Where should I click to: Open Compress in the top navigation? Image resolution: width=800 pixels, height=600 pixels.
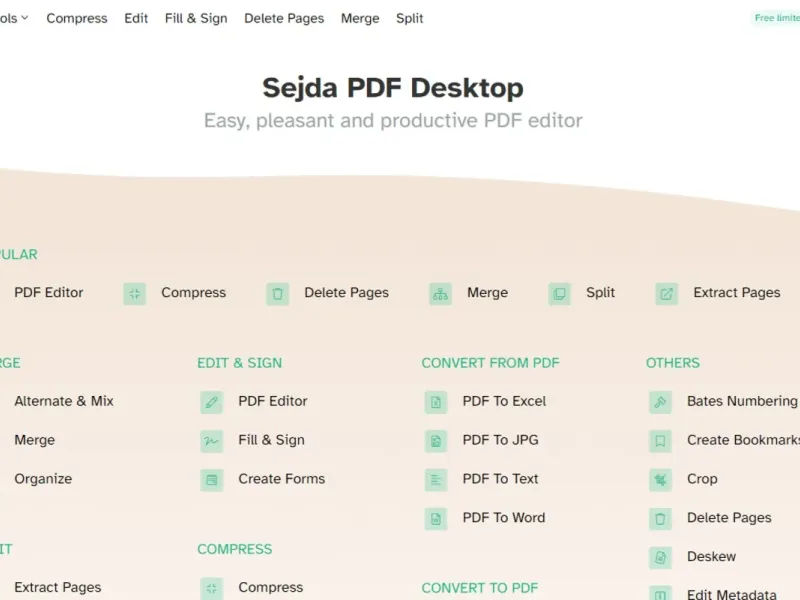pyautogui.click(x=77, y=18)
